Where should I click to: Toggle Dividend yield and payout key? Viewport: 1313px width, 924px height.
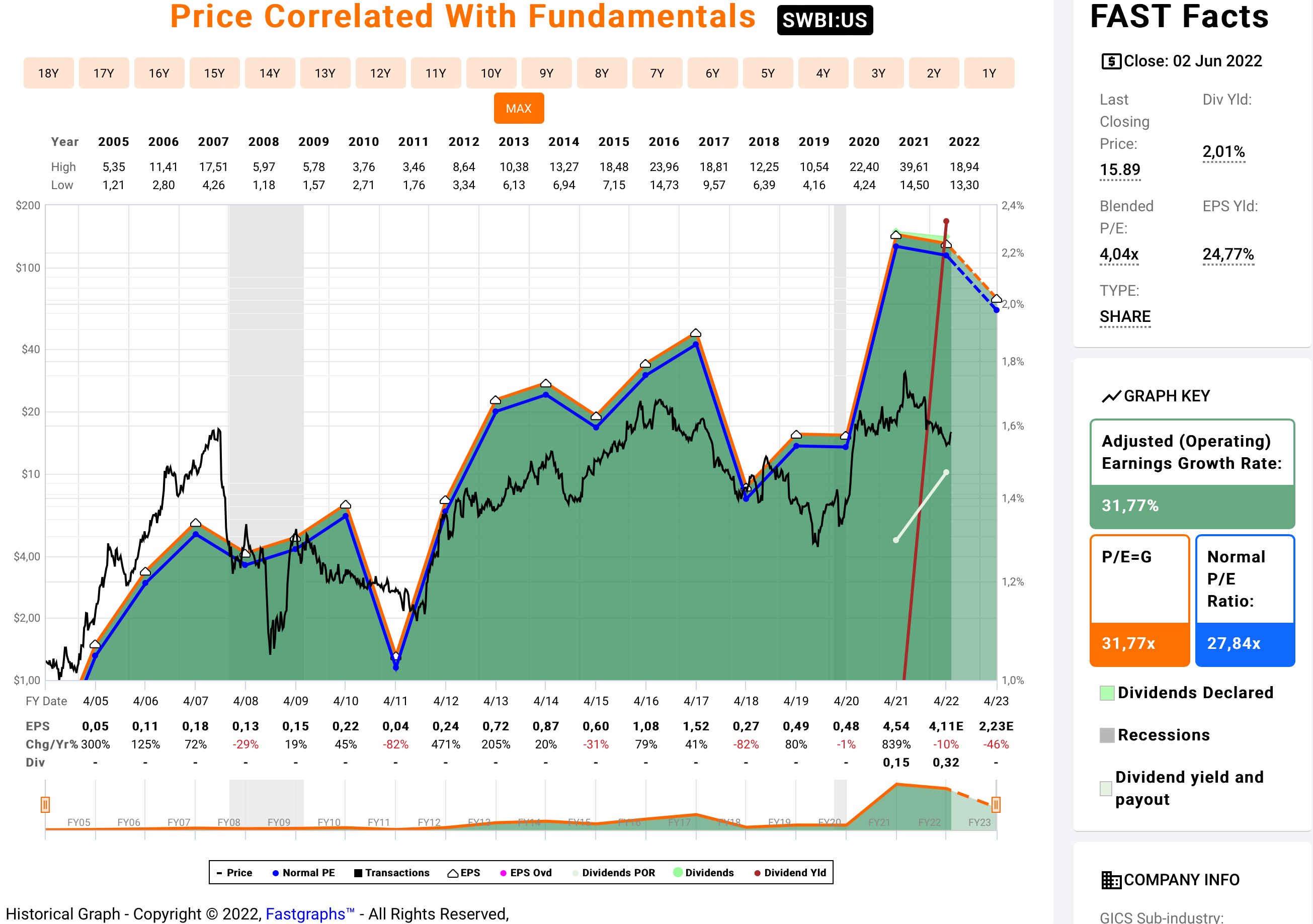1106,789
